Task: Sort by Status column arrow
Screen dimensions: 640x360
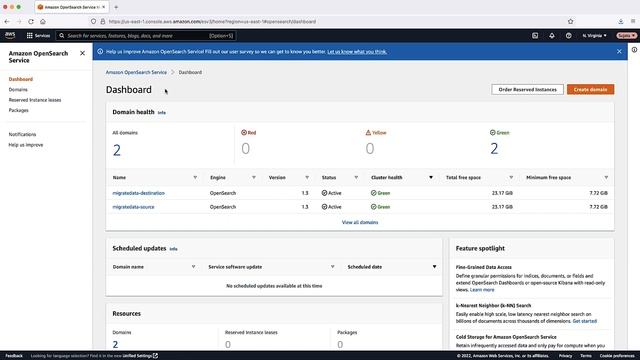Action: tap(356, 178)
